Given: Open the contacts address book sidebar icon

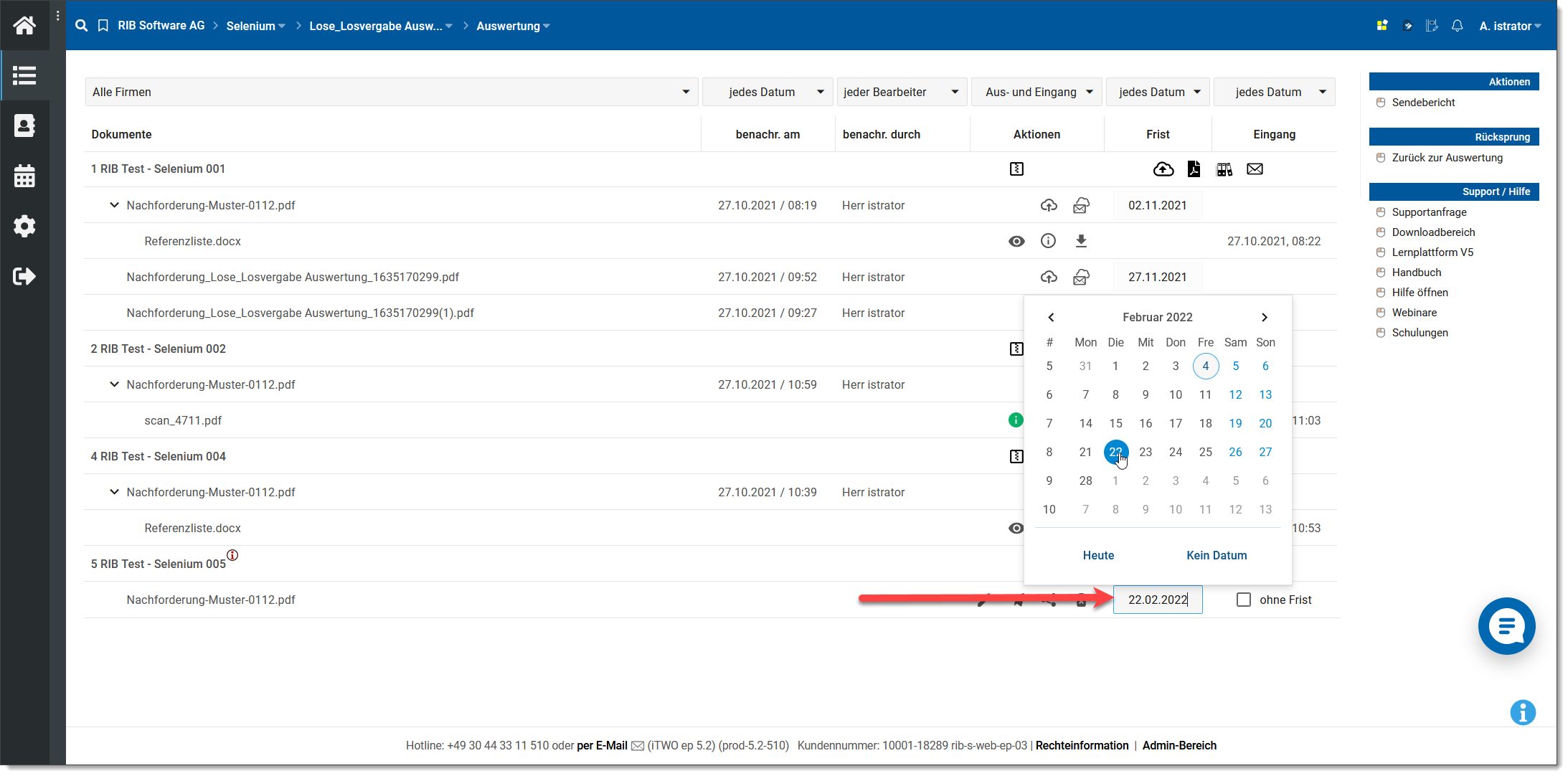Looking at the screenshot, I should (x=24, y=126).
